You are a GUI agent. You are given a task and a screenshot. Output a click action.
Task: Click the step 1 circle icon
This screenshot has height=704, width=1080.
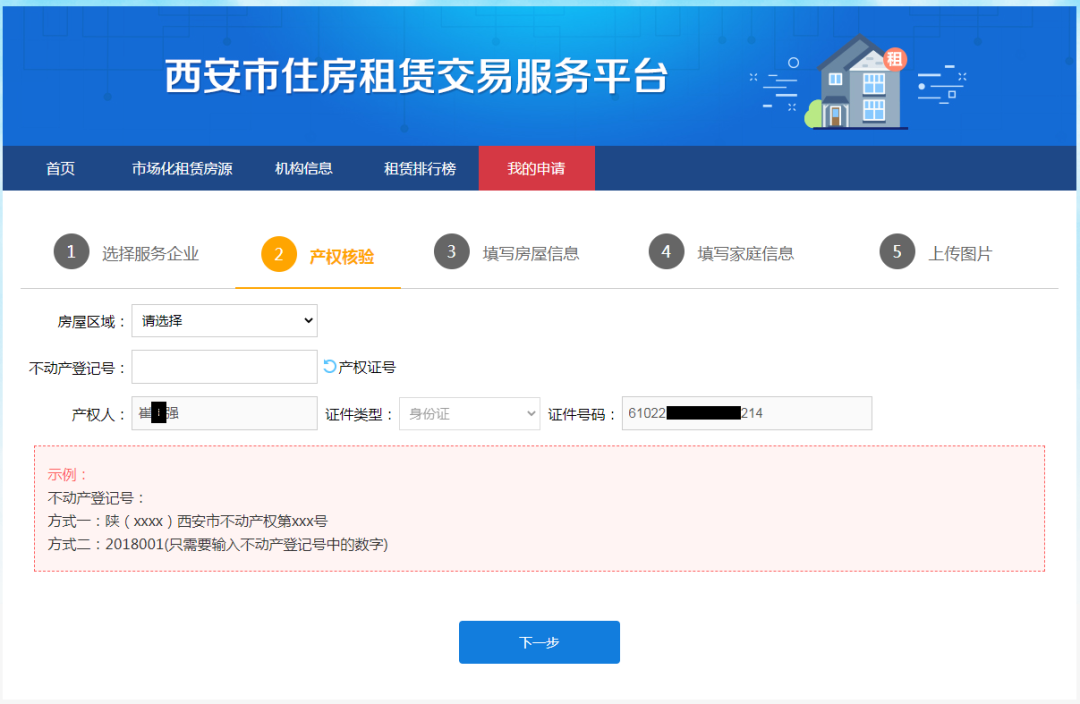pyautogui.click(x=71, y=252)
